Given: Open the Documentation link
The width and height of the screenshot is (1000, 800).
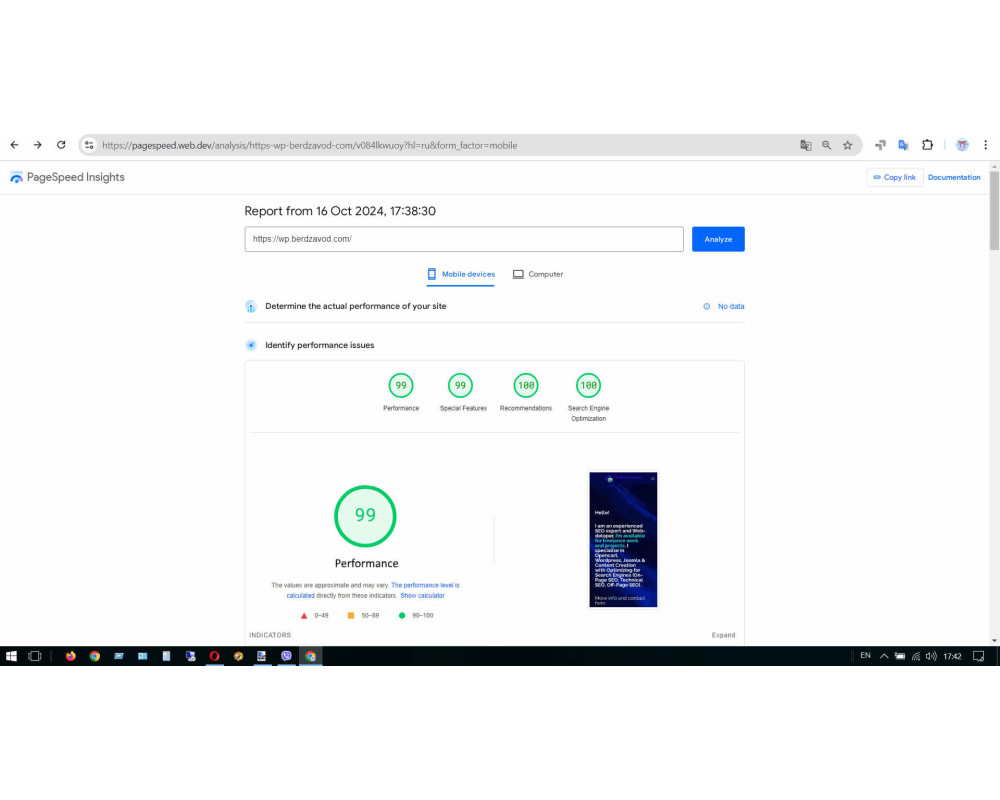Looking at the screenshot, I should (x=953, y=177).
